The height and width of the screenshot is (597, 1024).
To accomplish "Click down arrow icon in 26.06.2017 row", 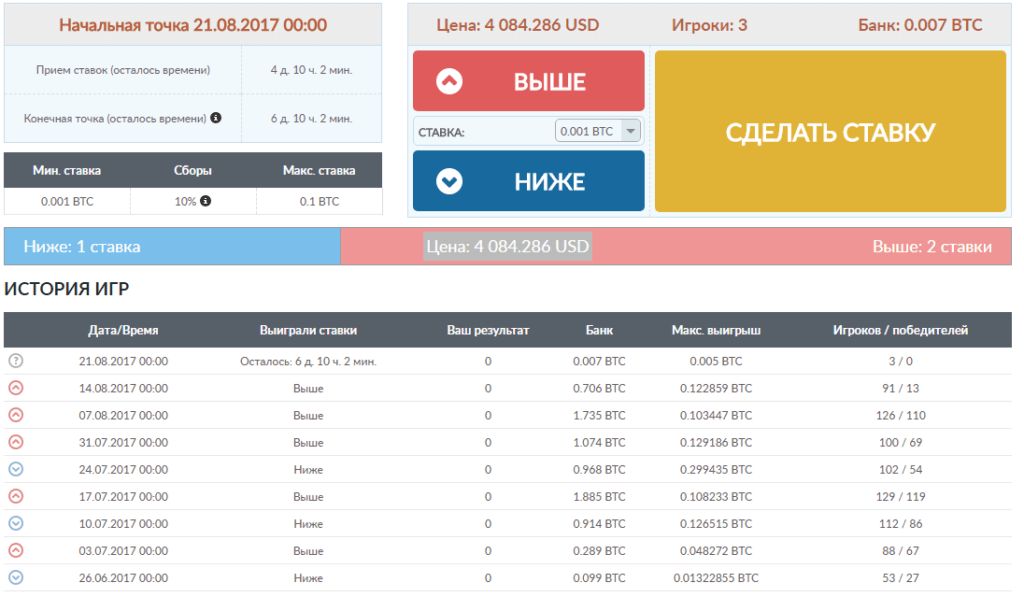I will 15,577.
